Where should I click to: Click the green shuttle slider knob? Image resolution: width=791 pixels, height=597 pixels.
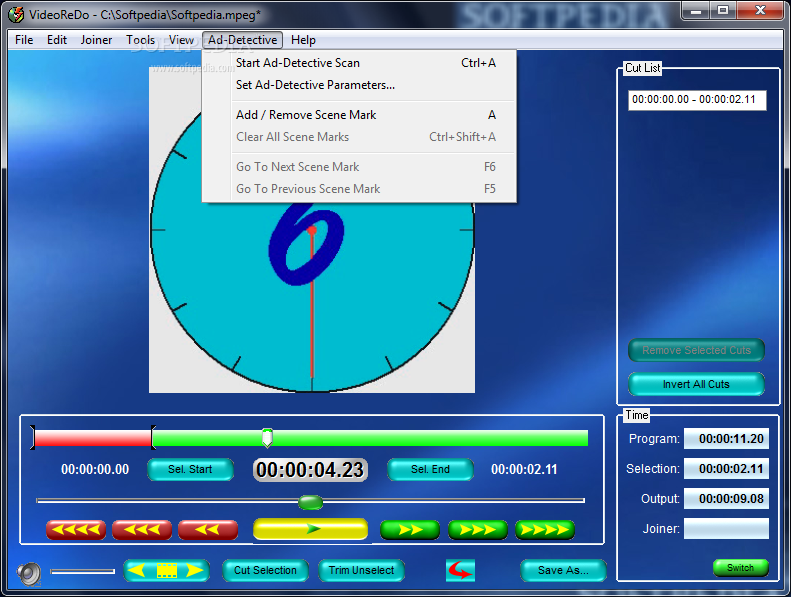[310, 502]
